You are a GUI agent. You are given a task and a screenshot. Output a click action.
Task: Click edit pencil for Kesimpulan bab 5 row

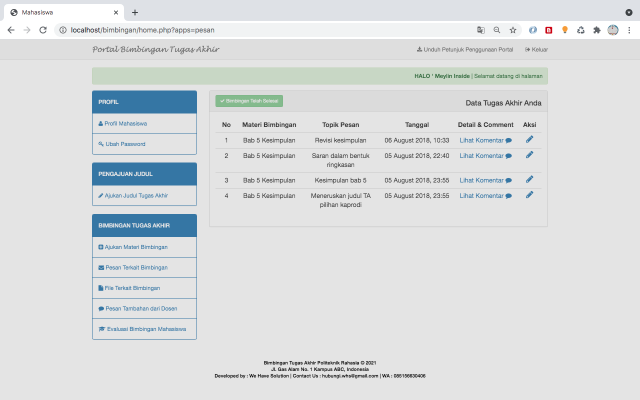pos(529,179)
